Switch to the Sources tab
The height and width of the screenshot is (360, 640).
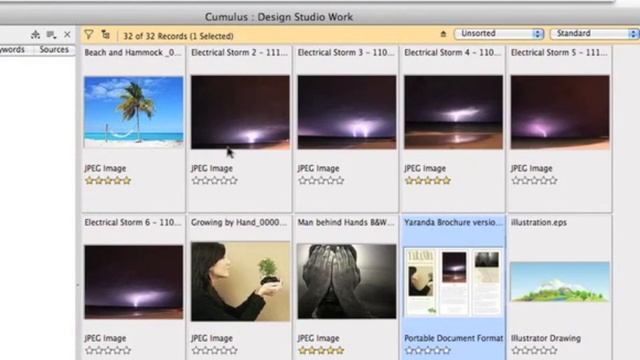click(x=54, y=49)
